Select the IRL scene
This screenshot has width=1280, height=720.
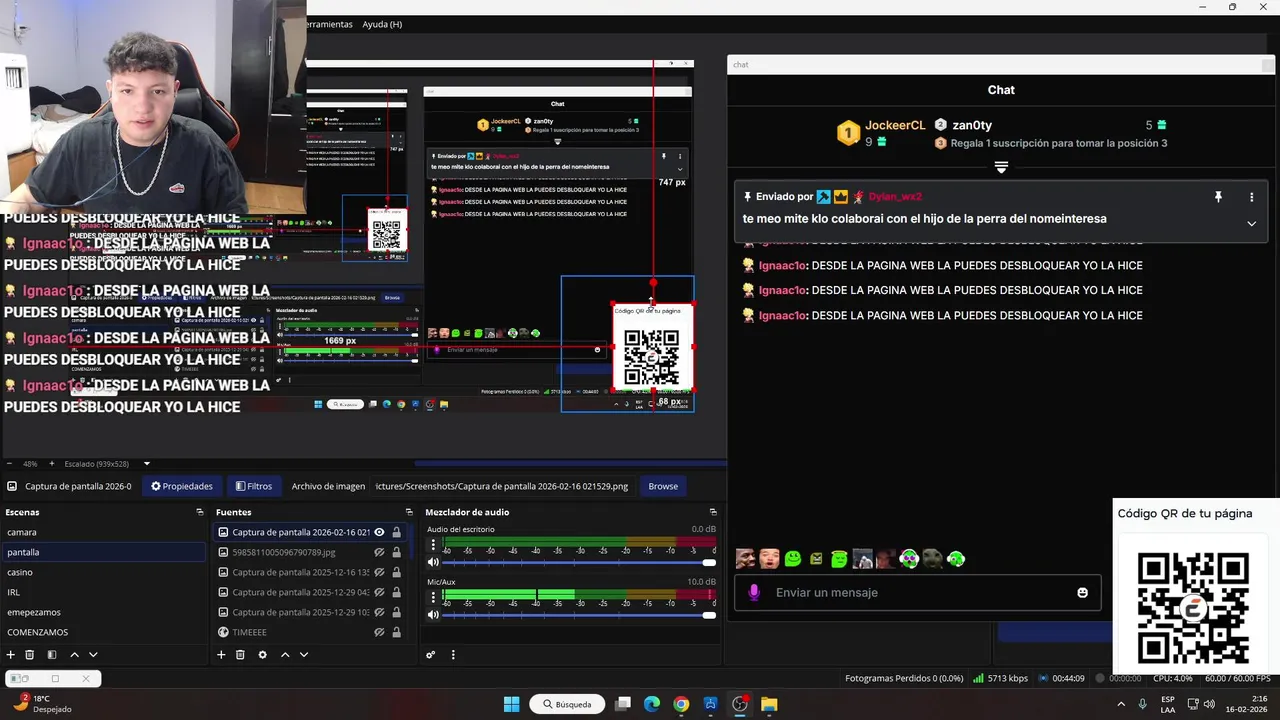103,592
